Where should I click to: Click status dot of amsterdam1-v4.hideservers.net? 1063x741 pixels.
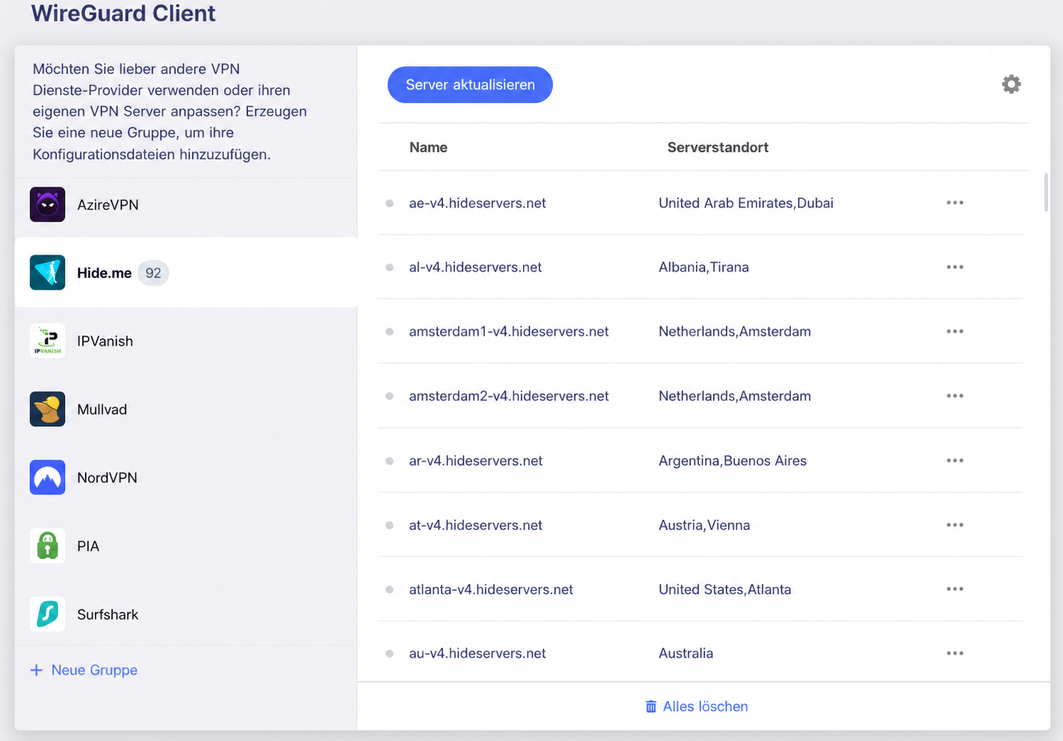(x=390, y=332)
